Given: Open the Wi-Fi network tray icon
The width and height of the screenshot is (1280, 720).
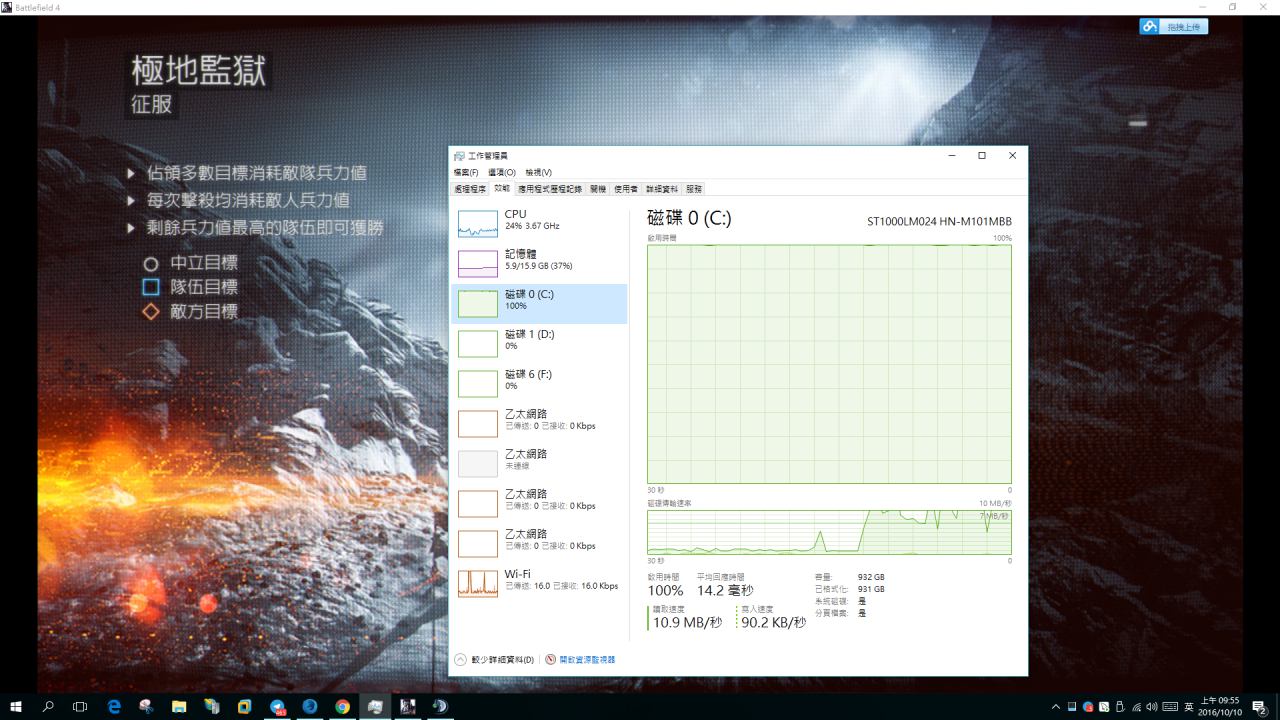Looking at the screenshot, I should (1135, 707).
